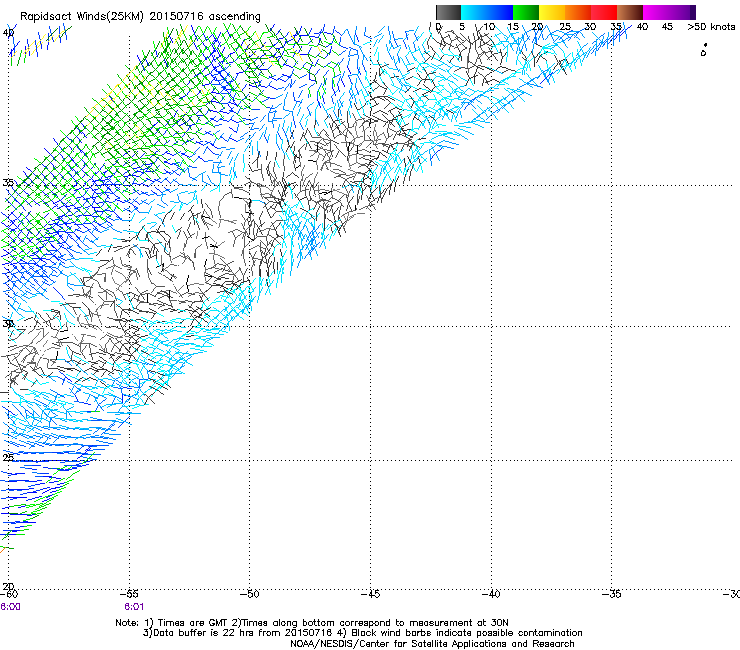The image size is (740, 650).
Task: Click the 35 latitude axis label
Action: coord(8,182)
